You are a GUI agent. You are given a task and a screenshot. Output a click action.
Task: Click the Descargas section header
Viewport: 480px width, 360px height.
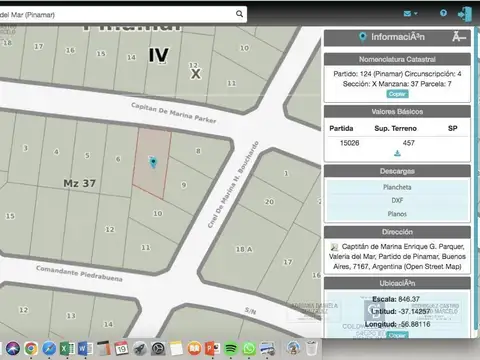coord(397,171)
